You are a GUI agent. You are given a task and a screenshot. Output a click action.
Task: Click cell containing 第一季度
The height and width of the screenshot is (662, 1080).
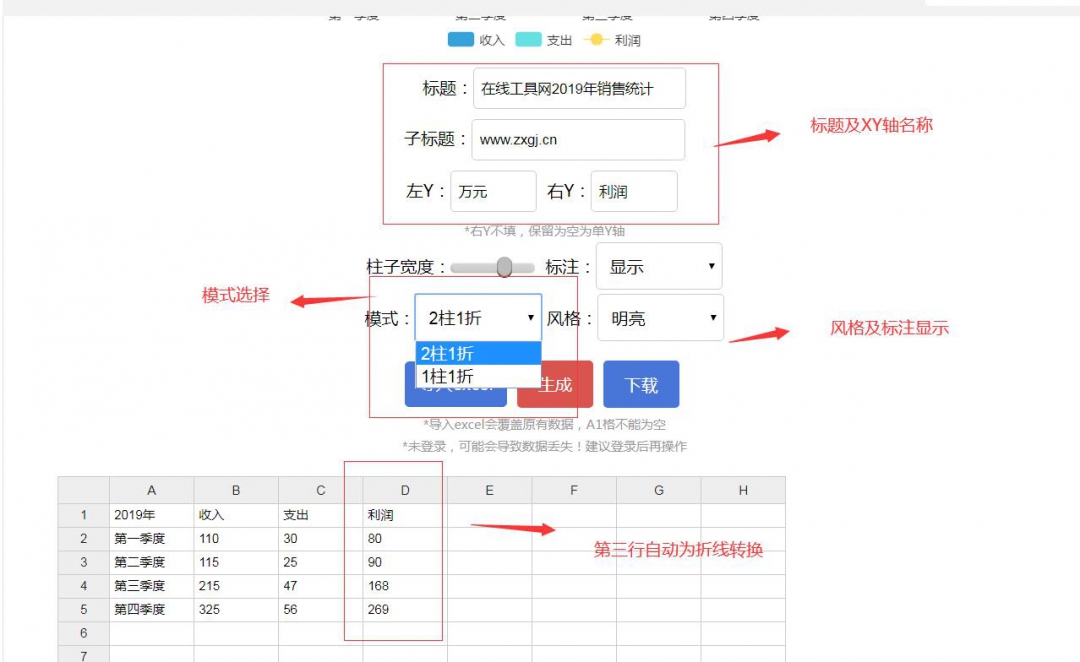click(x=151, y=538)
